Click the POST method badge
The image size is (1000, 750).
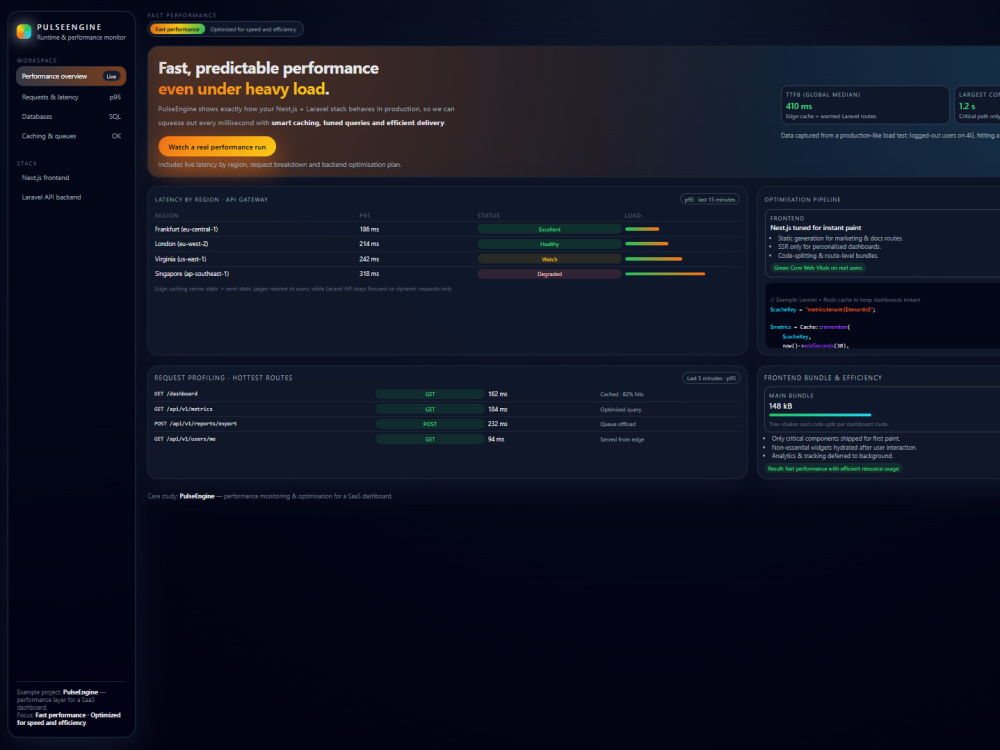430,424
